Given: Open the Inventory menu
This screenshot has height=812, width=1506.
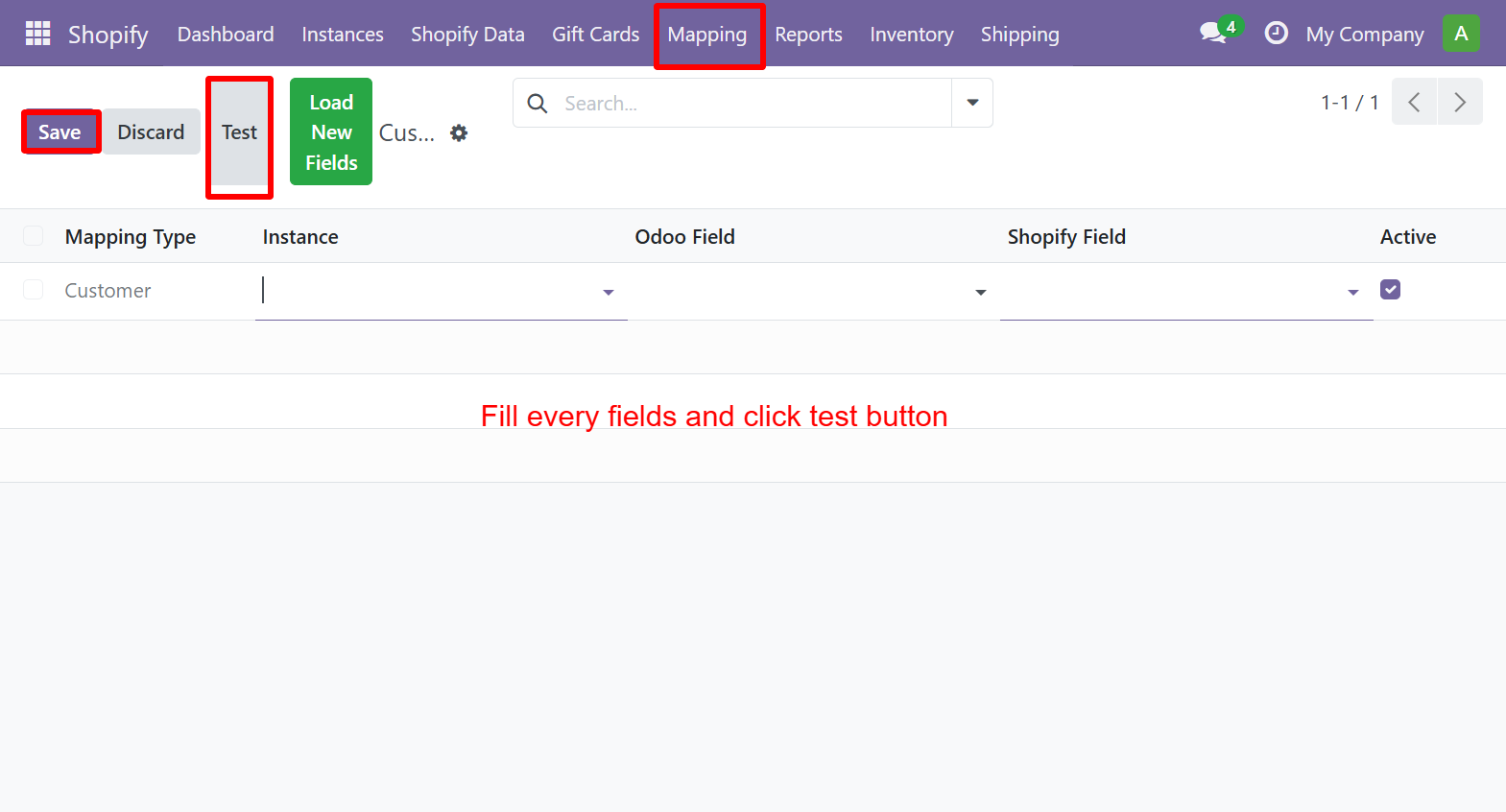Looking at the screenshot, I should (912, 34).
